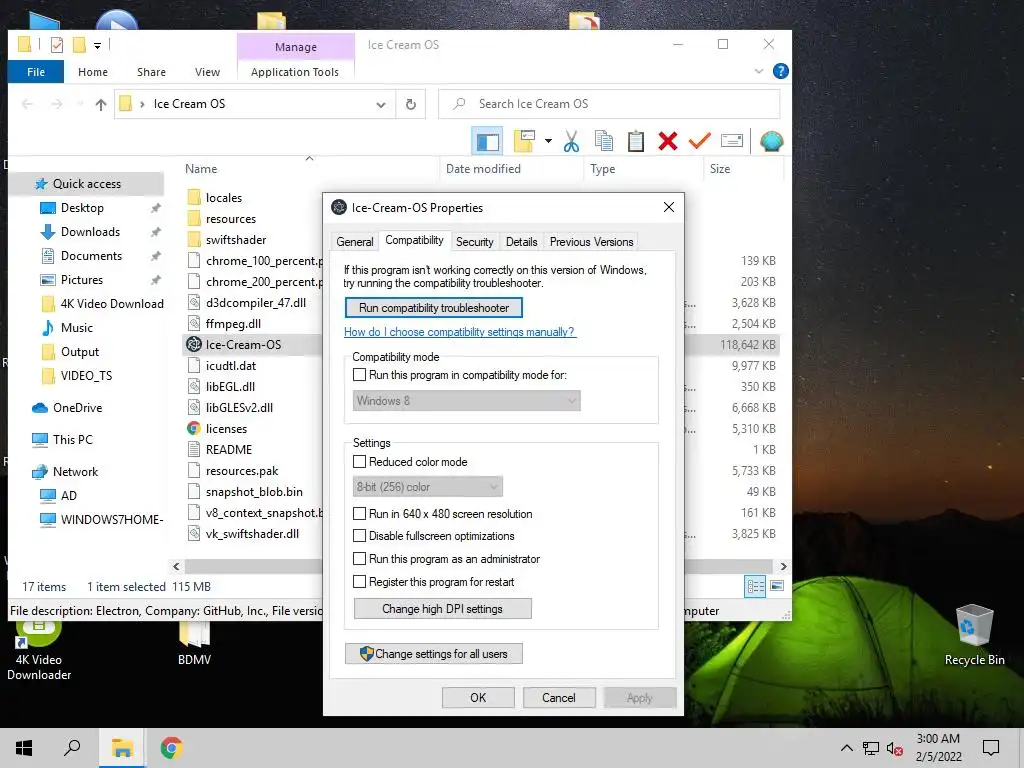Click the Rename icon in the toolbar

(x=731, y=141)
